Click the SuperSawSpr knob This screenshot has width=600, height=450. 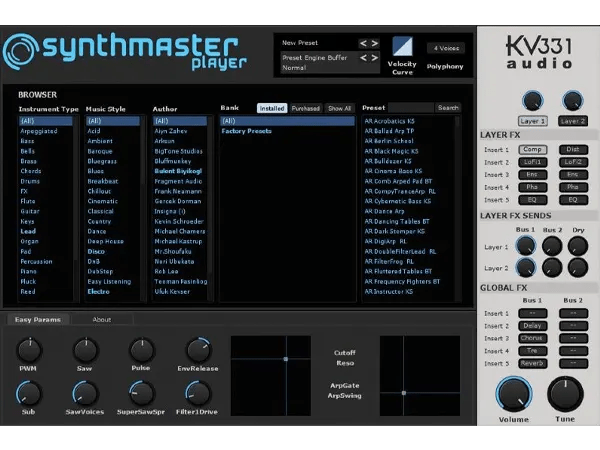click(142, 393)
